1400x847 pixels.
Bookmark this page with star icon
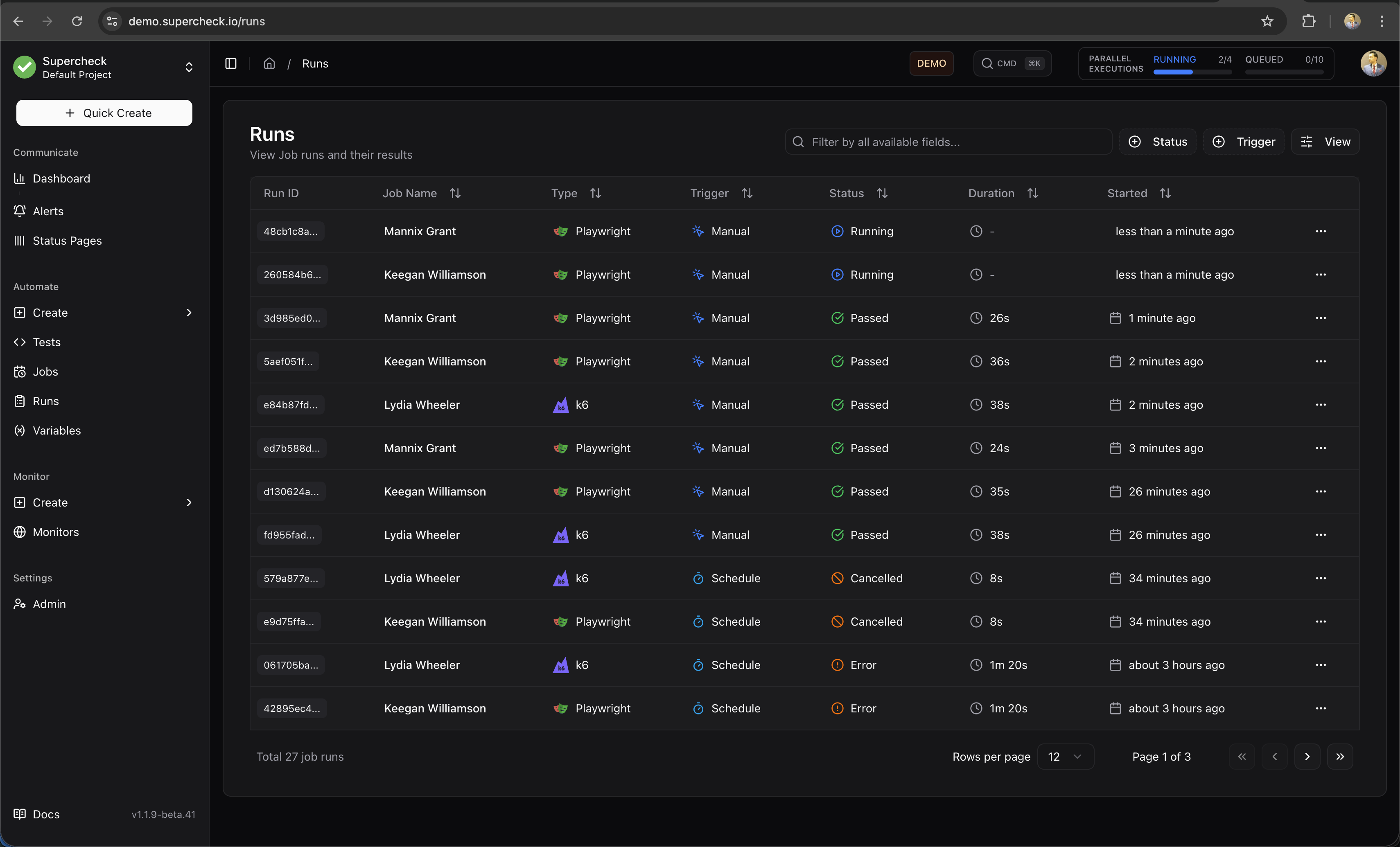click(1267, 22)
